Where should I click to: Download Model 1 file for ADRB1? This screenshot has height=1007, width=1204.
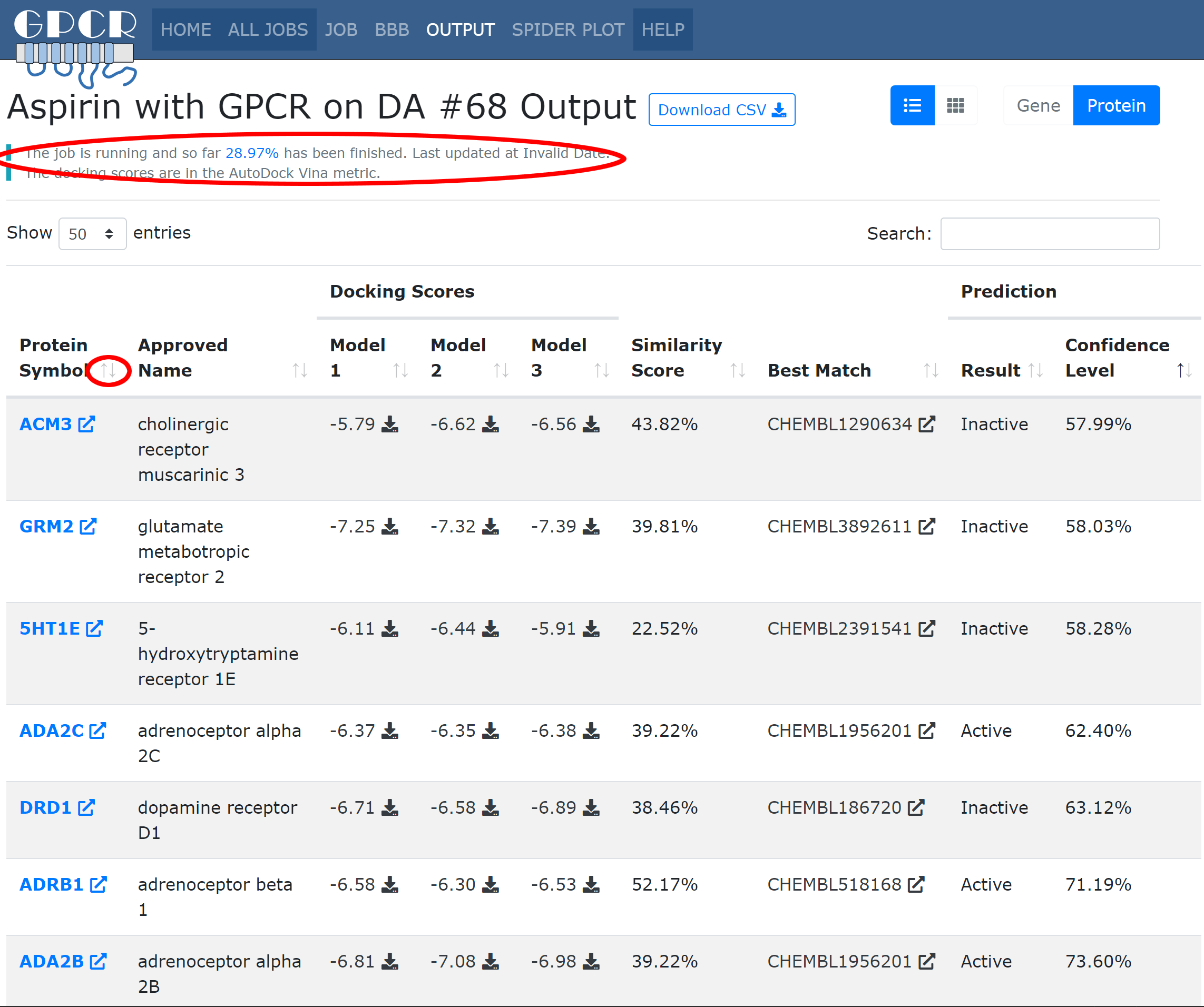(x=390, y=884)
